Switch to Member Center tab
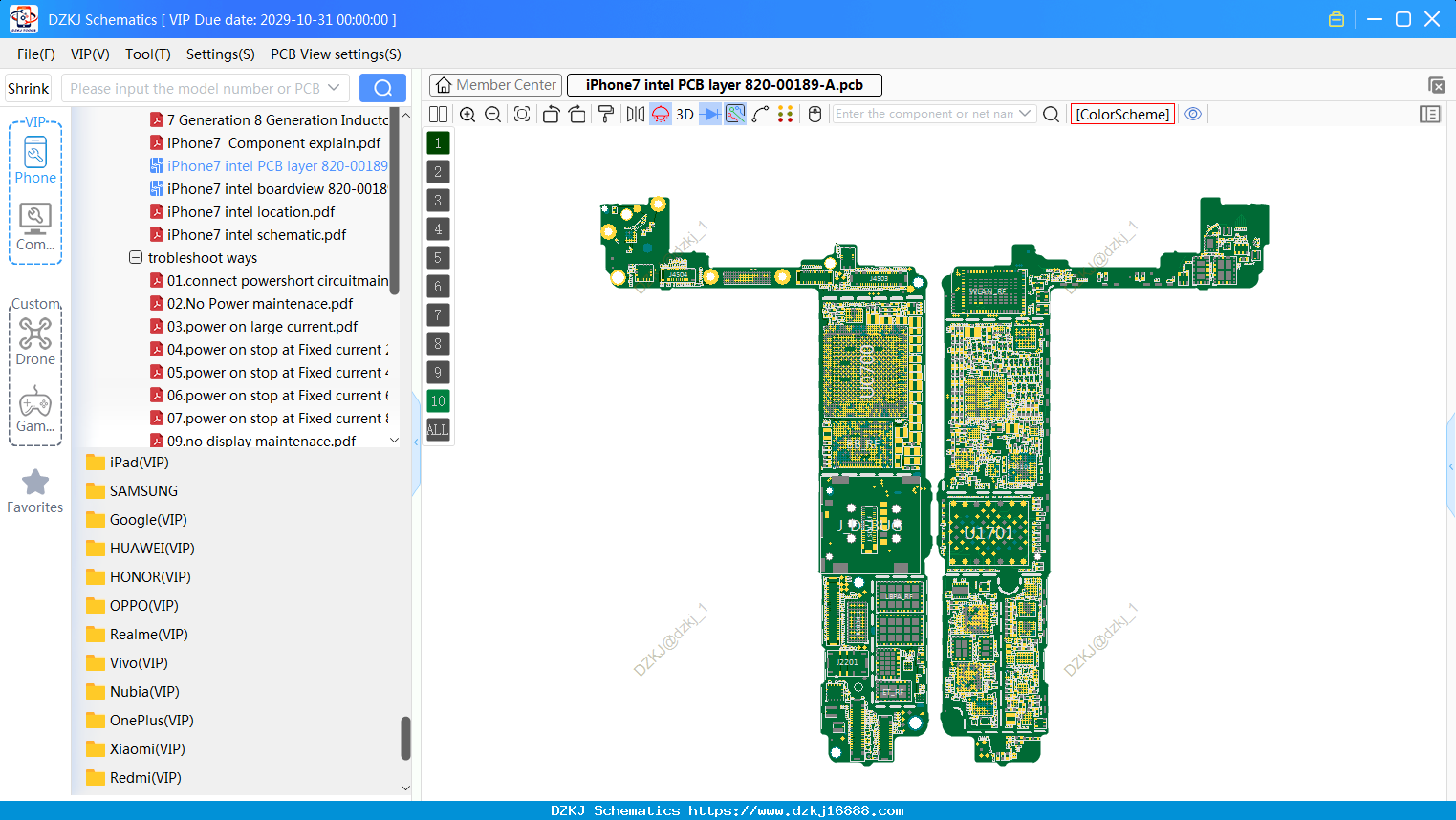Screen dimensions: 1456x820 (495, 85)
